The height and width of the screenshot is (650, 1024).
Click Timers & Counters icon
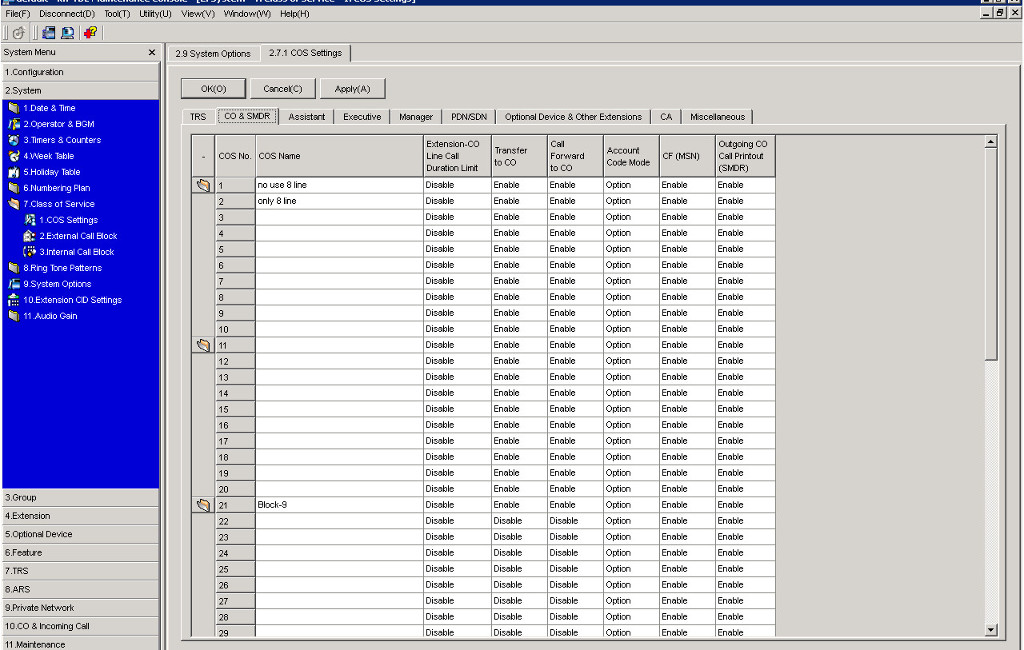pos(14,140)
